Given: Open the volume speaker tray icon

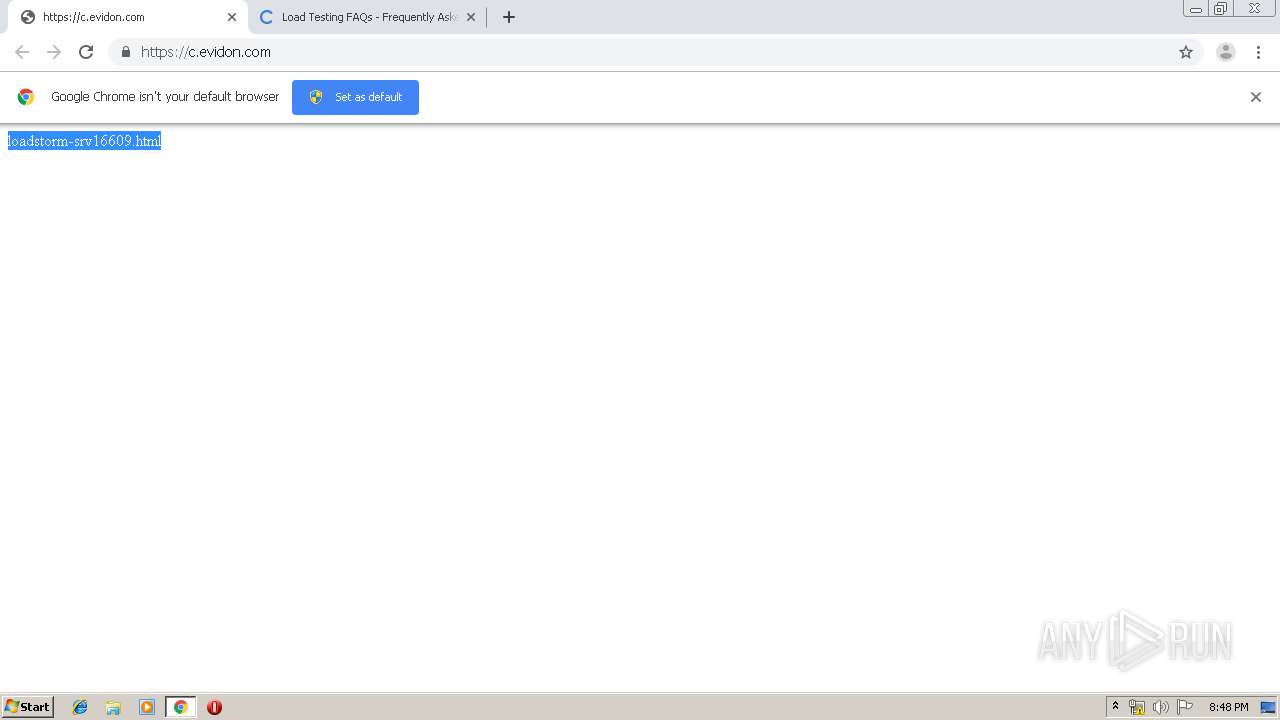Looking at the screenshot, I should point(1161,707).
